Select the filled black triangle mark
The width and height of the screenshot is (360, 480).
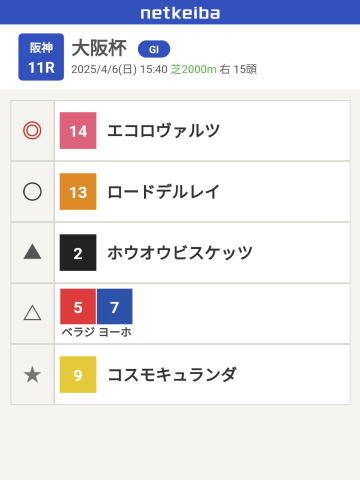(x=32, y=252)
